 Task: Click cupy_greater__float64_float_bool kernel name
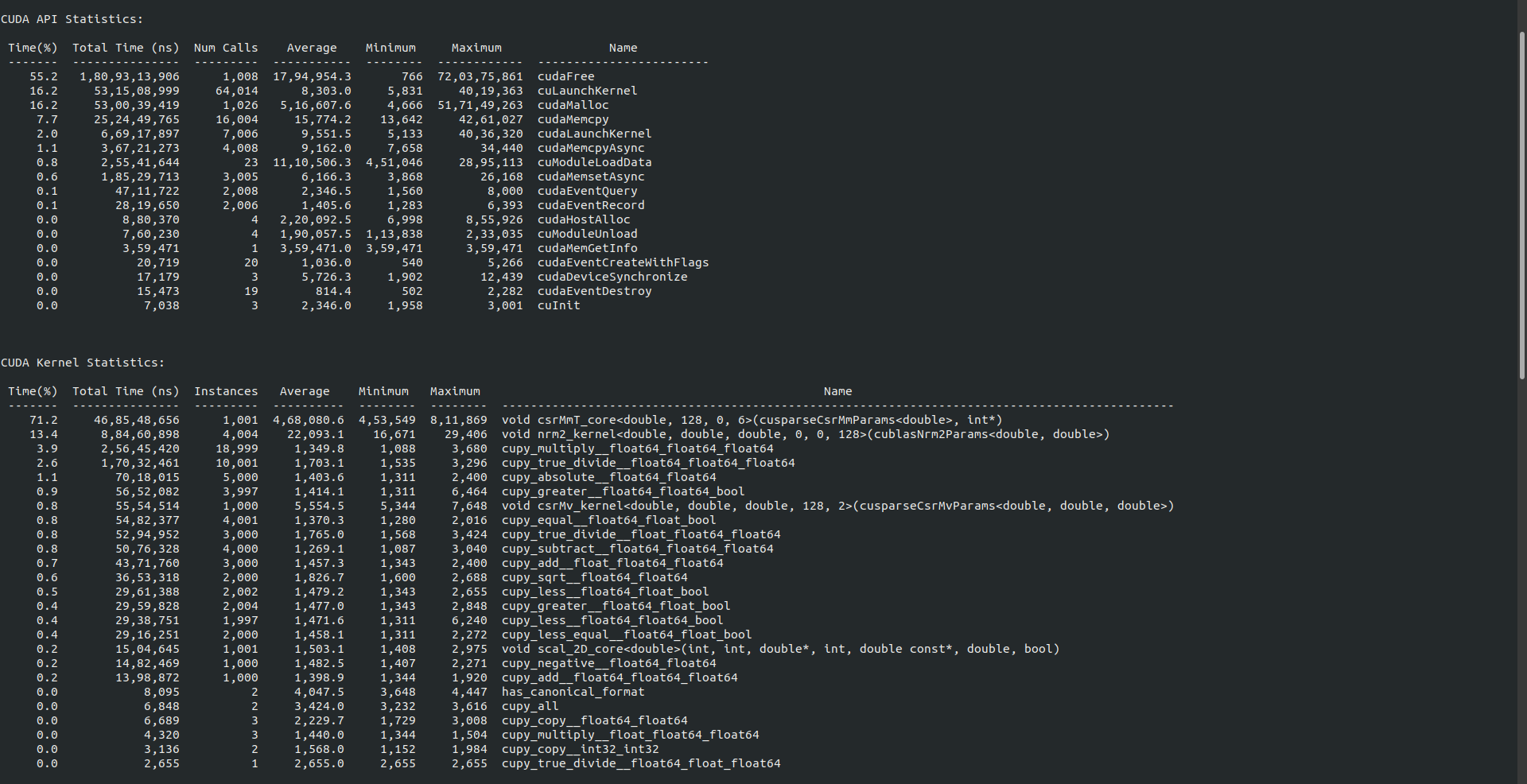pyautogui.click(x=616, y=606)
